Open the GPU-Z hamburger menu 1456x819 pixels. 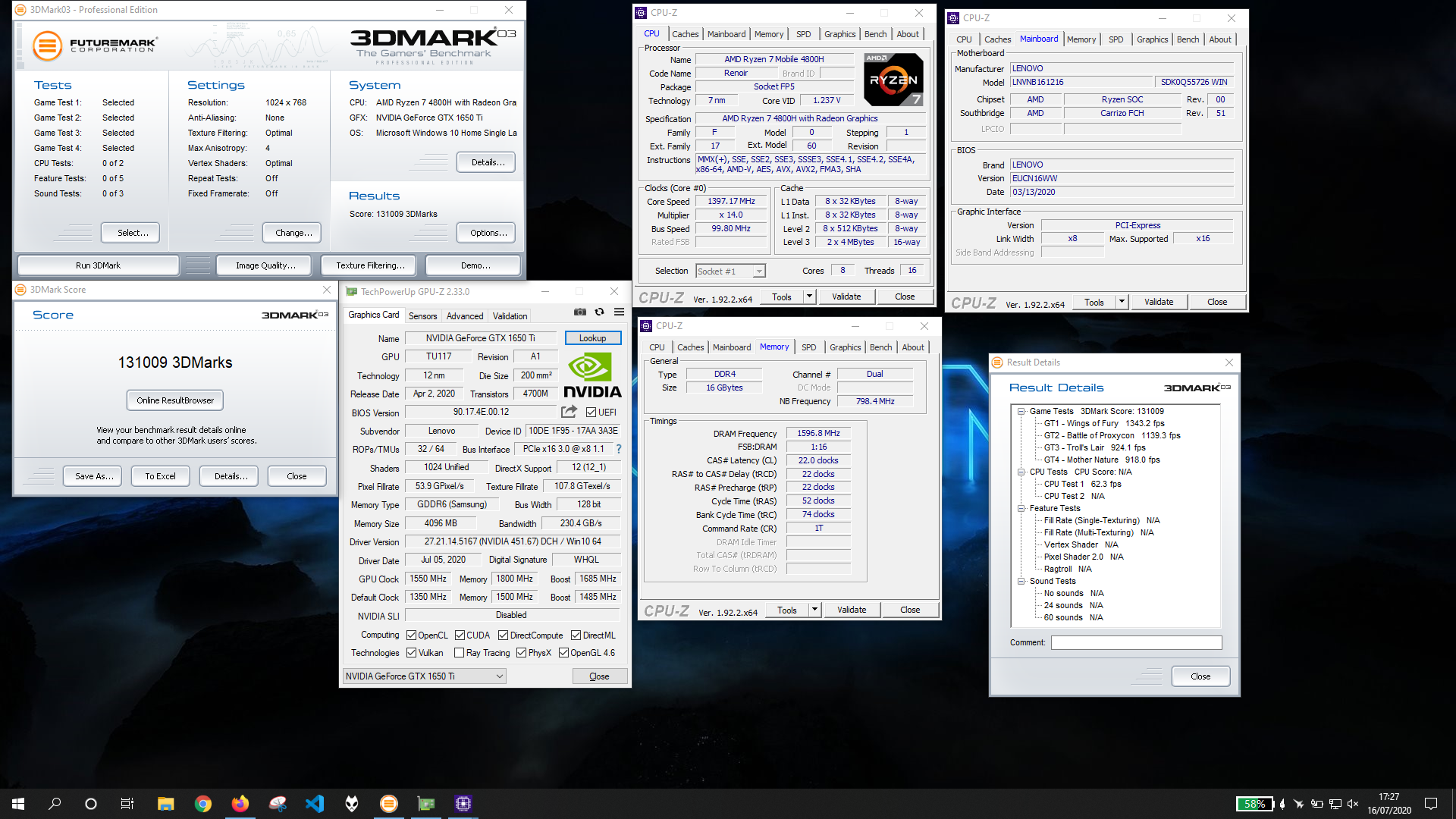point(619,312)
